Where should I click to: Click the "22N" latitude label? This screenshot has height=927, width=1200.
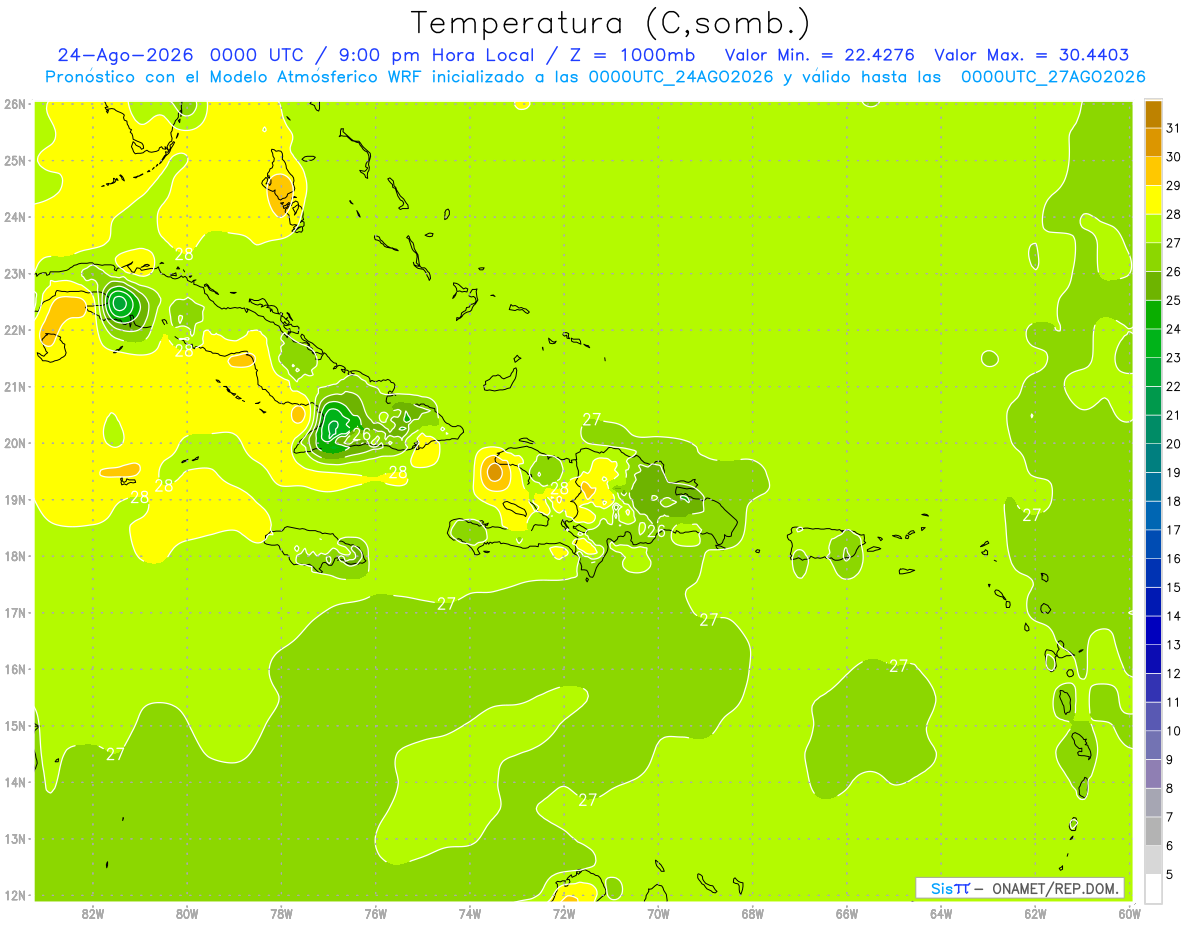coord(15,330)
